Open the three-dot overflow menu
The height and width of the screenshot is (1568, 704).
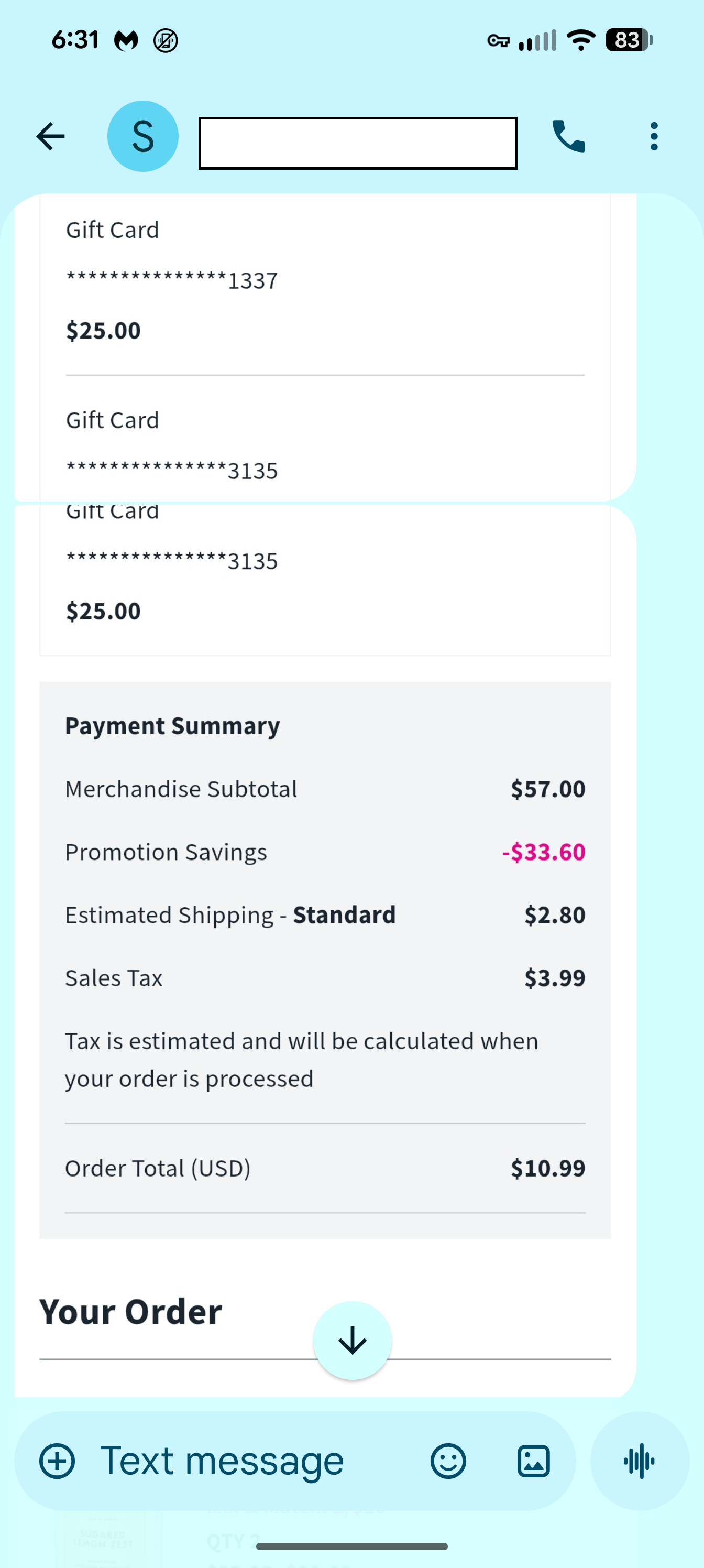tap(654, 136)
